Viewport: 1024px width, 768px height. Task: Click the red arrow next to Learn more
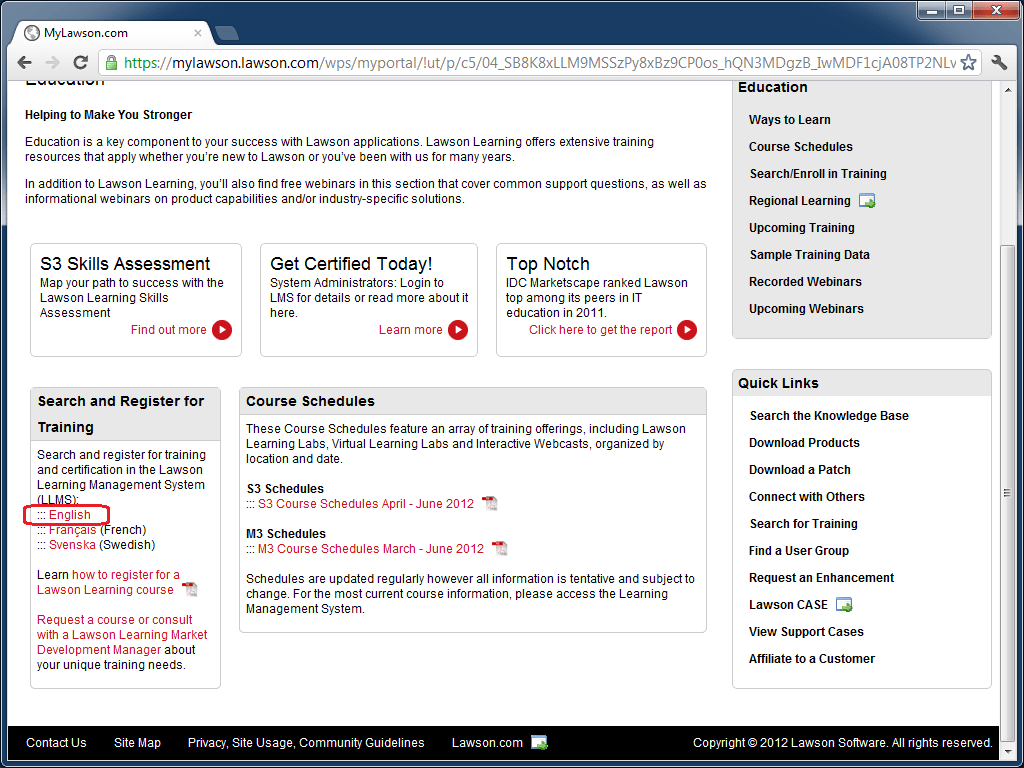coord(458,330)
